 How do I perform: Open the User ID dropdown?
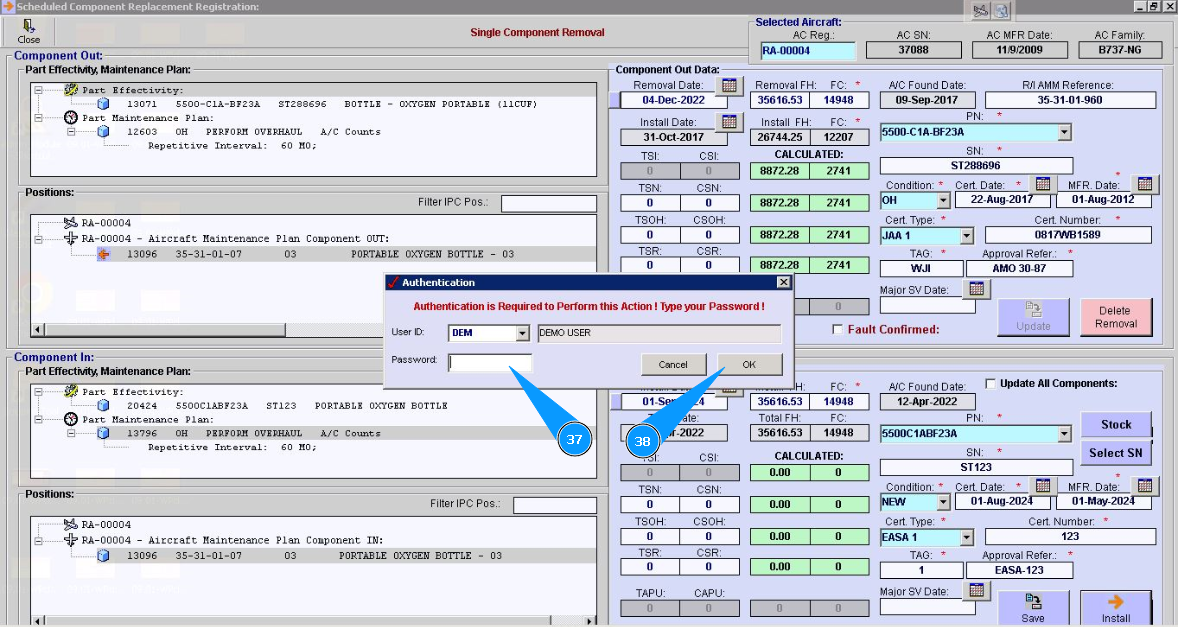pyautogui.click(x=522, y=334)
